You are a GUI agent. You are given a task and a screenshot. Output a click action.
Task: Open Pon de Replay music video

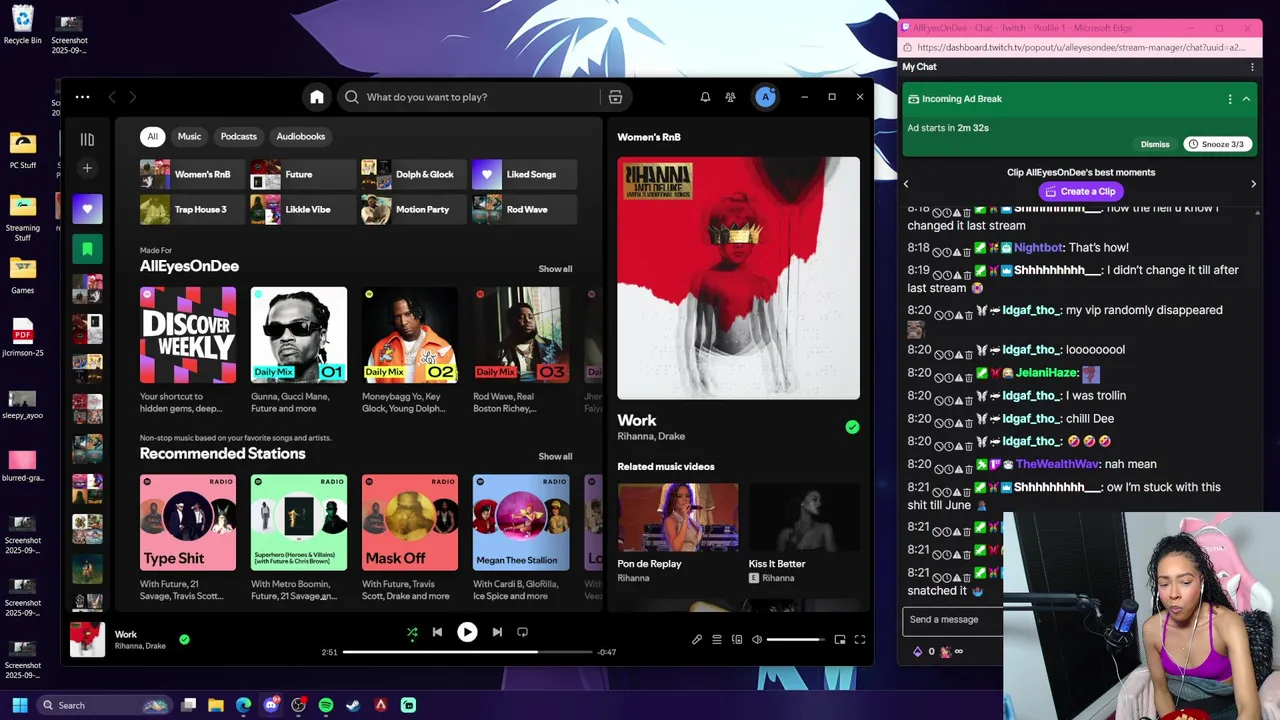tap(678, 517)
